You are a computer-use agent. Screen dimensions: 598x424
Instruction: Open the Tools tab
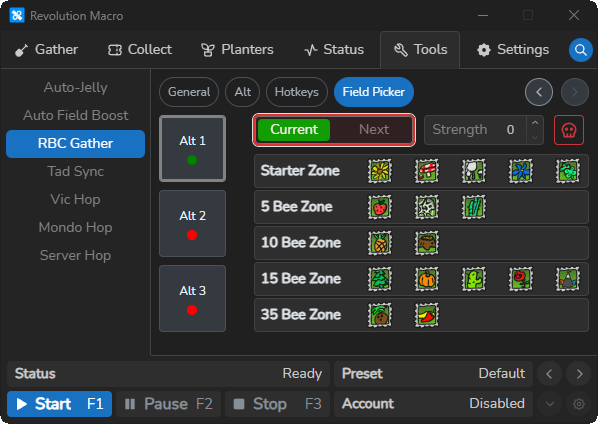[420, 50]
